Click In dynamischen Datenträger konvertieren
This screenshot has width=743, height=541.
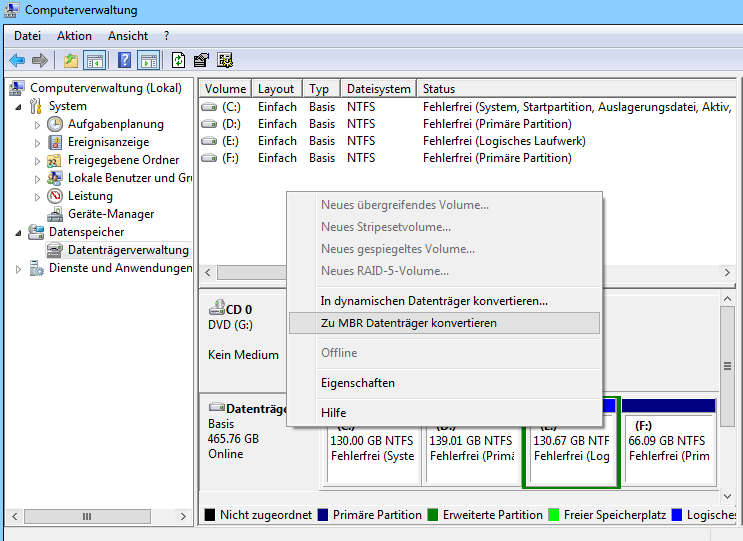click(x=433, y=300)
